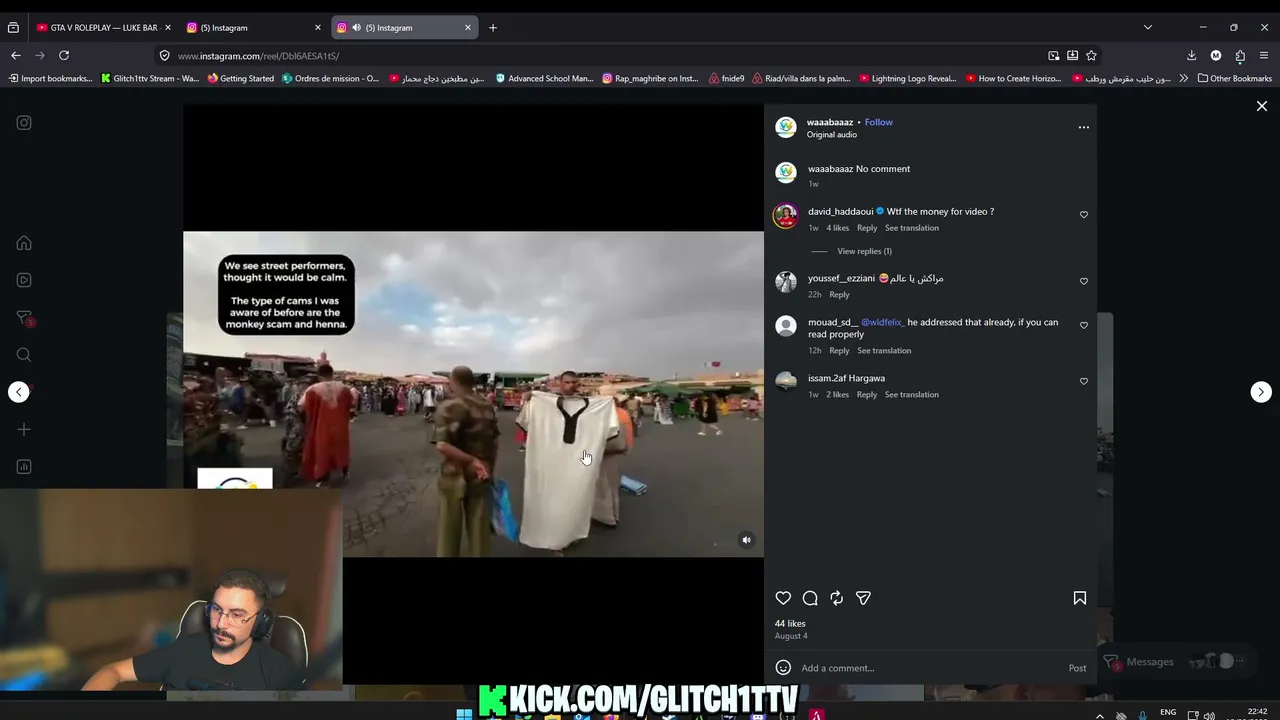Reply to youssef__ezziani's comment

pyautogui.click(x=839, y=295)
